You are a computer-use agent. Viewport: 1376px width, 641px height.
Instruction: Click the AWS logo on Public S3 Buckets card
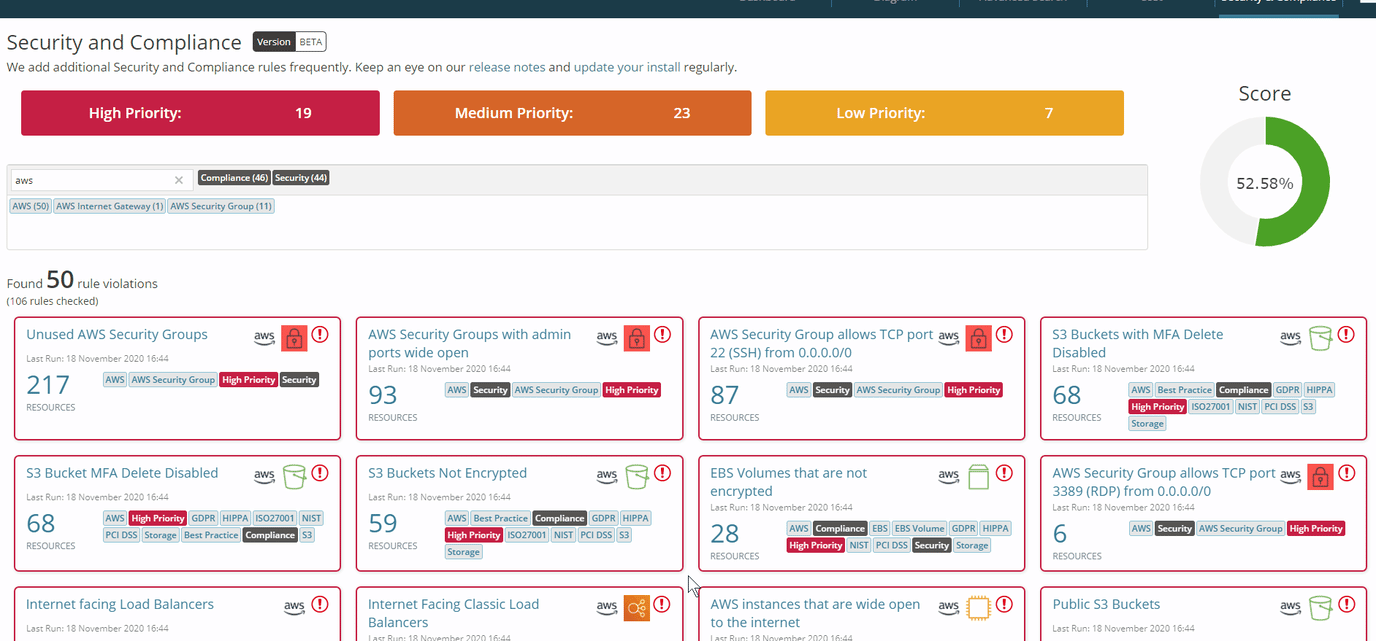(1290, 607)
